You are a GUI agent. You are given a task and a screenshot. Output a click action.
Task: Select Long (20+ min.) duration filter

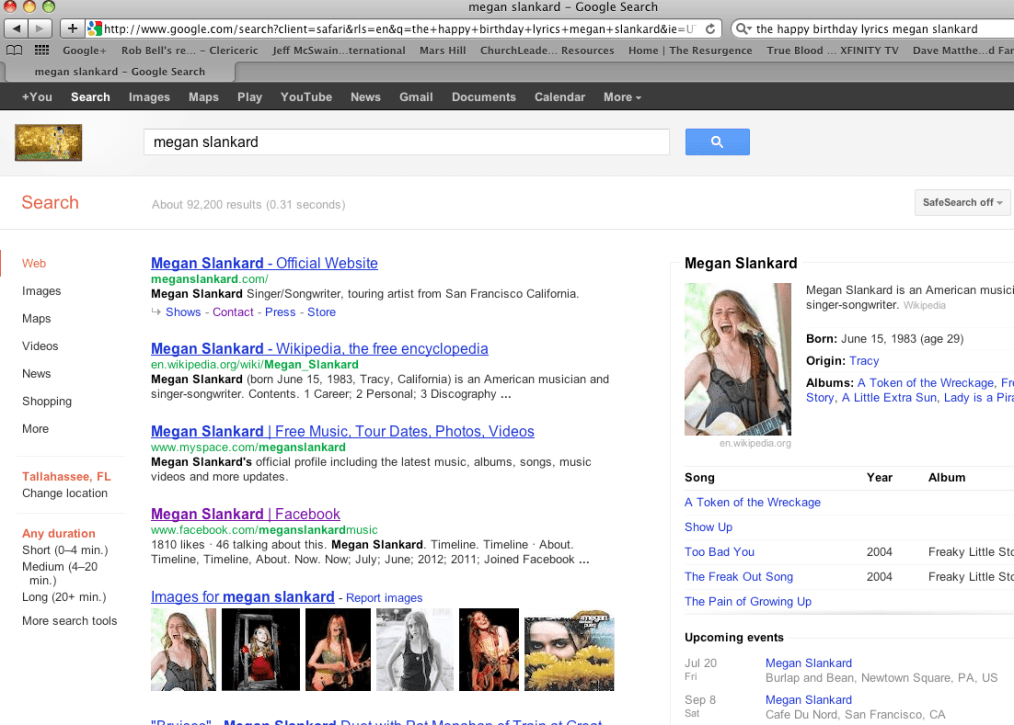click(64, 597)
